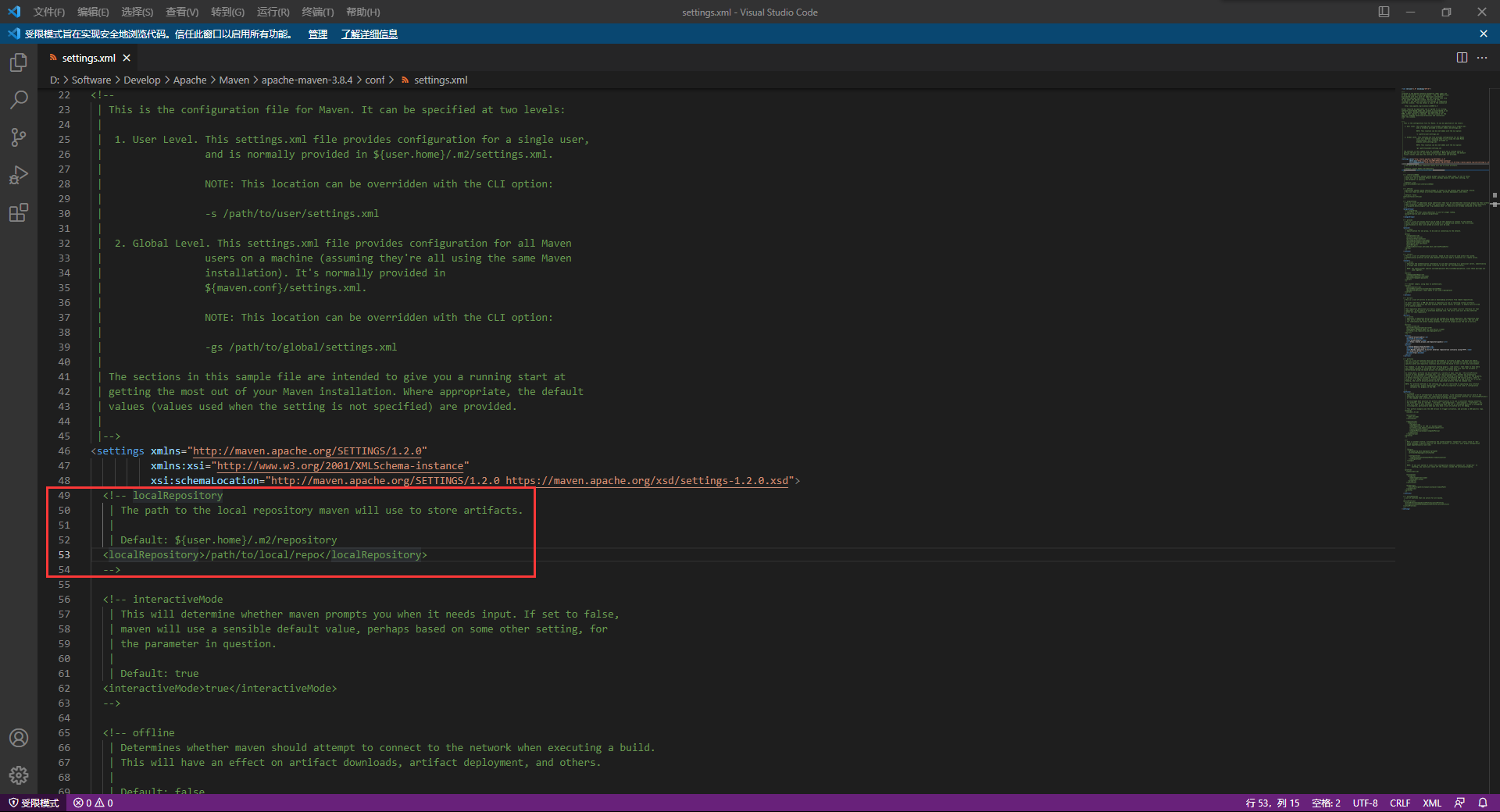Expand the D: drive breadcrumb segment
Screen dimensions: 1500x812
pos(55,80)
